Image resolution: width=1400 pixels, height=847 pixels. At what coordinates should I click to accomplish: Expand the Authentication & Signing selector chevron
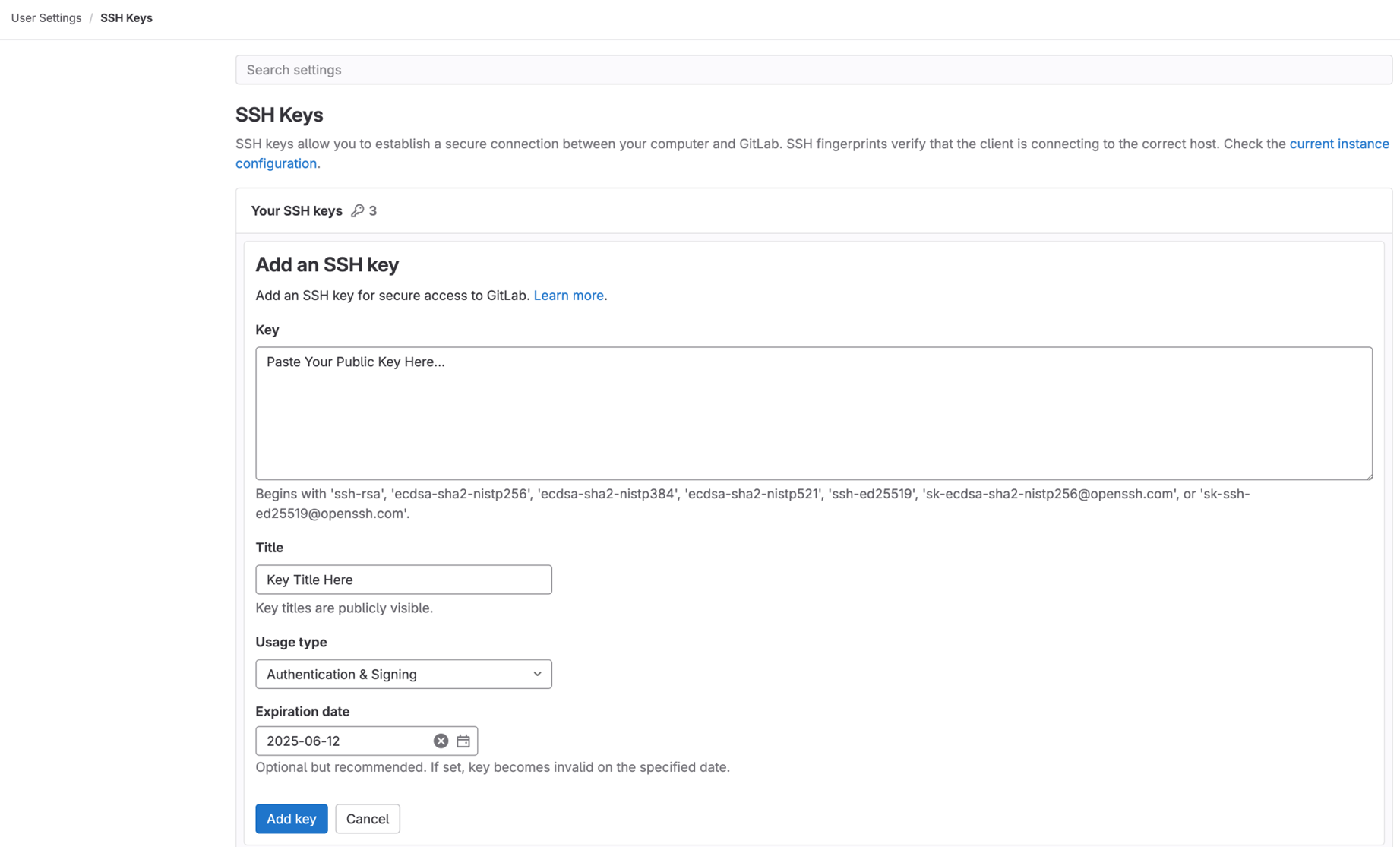click(536, 674)
